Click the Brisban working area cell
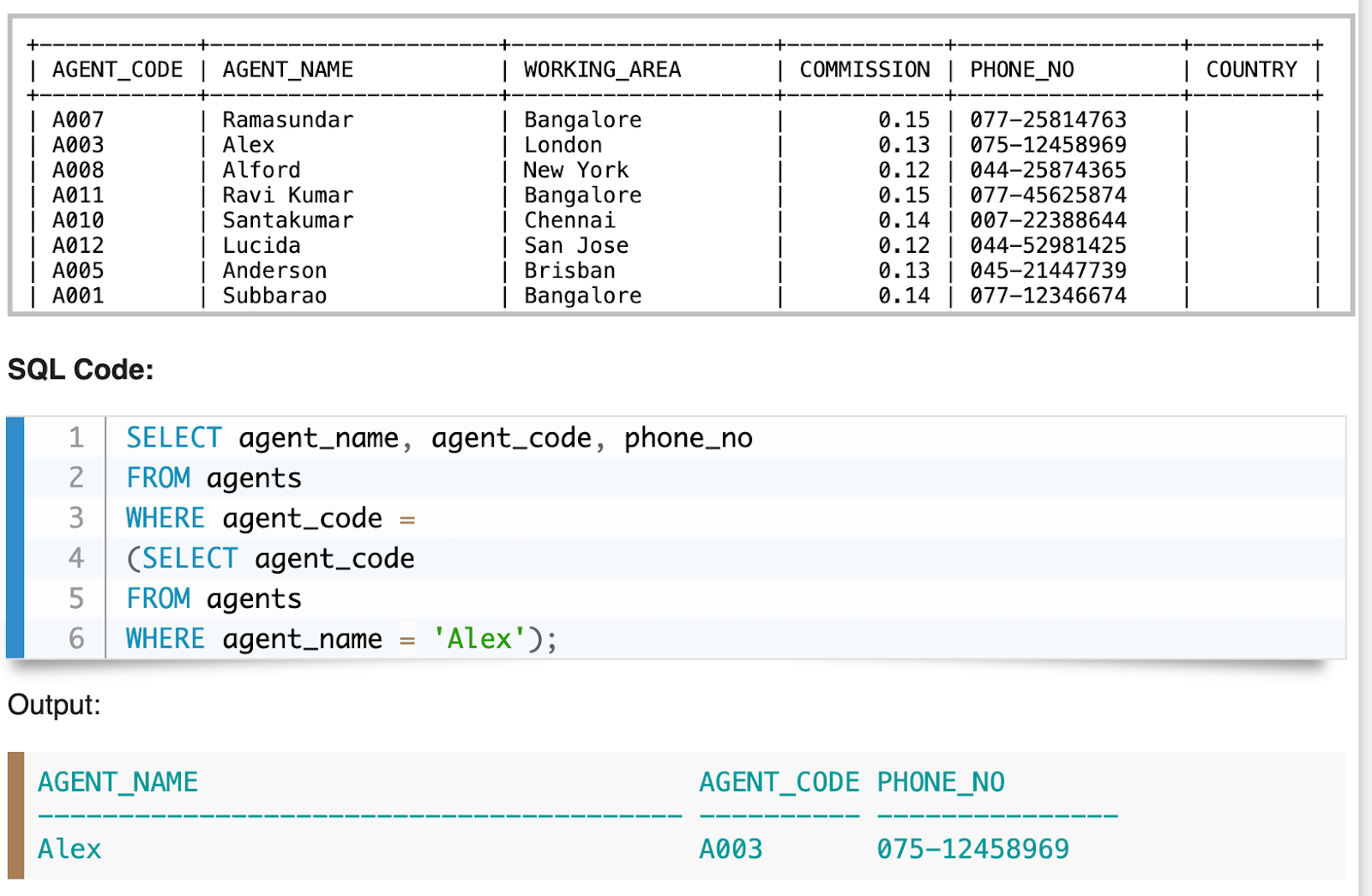Screen dimensions: 1372x896 pyautogui.click(x=569, y=270)
